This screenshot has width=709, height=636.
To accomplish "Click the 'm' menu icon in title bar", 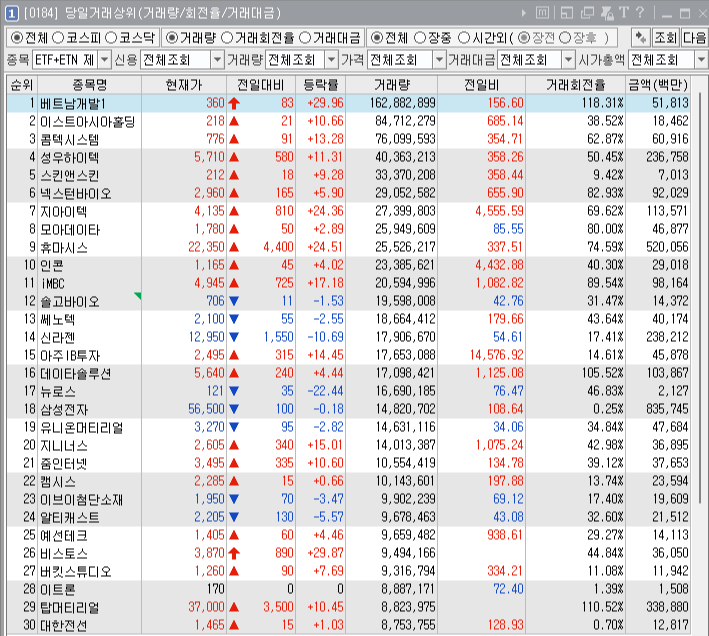I will tap(542, 13).
